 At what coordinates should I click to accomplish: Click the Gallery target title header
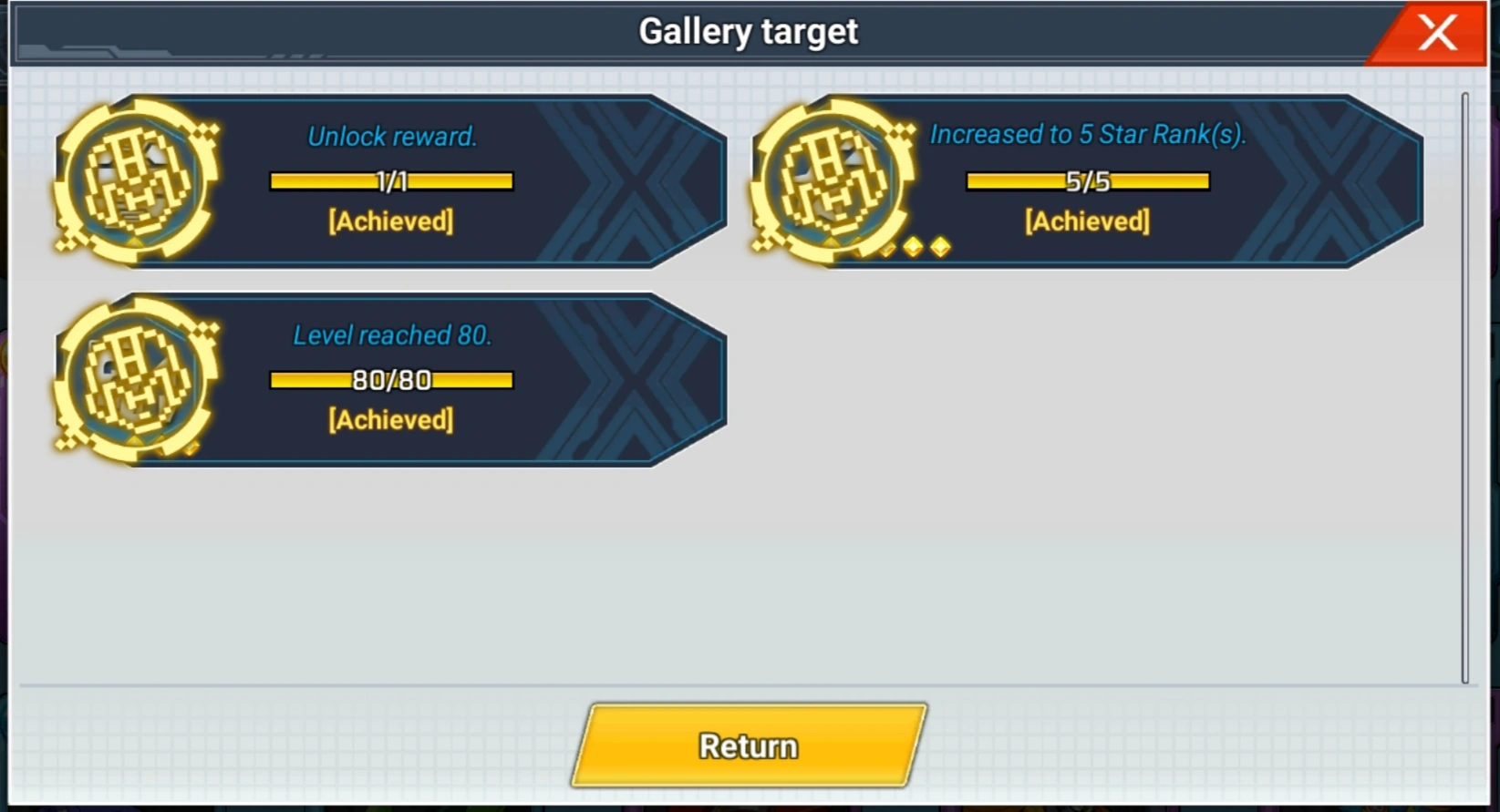(x=749, y=32)
